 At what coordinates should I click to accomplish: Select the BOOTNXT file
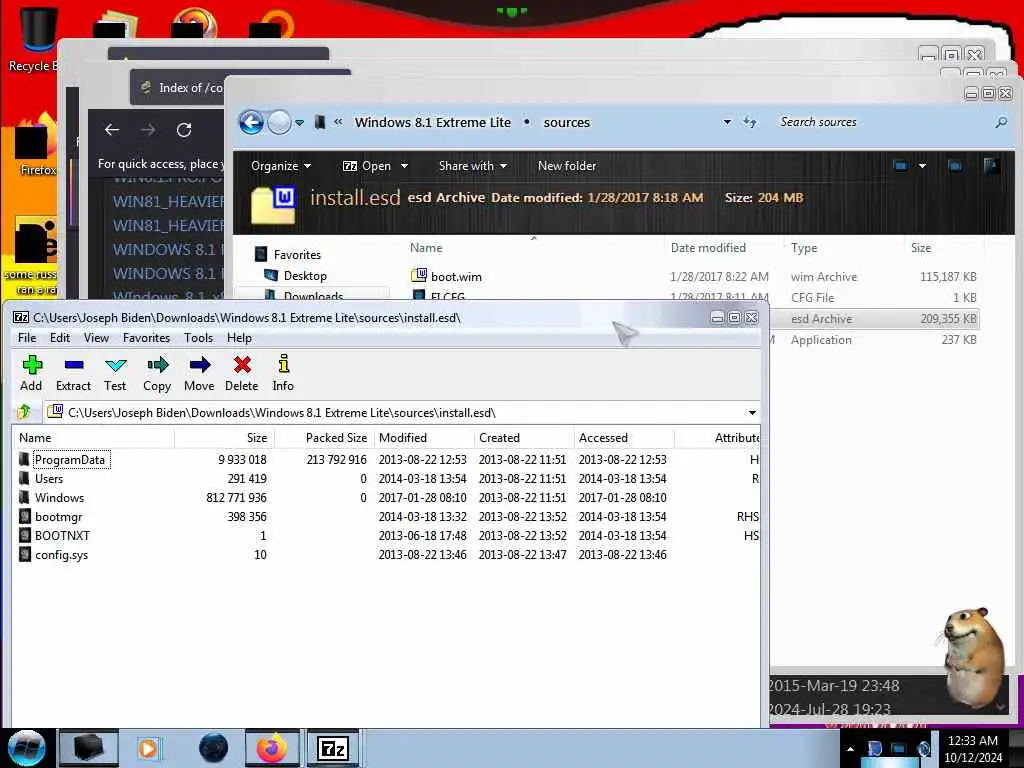[x=385, y=536]
